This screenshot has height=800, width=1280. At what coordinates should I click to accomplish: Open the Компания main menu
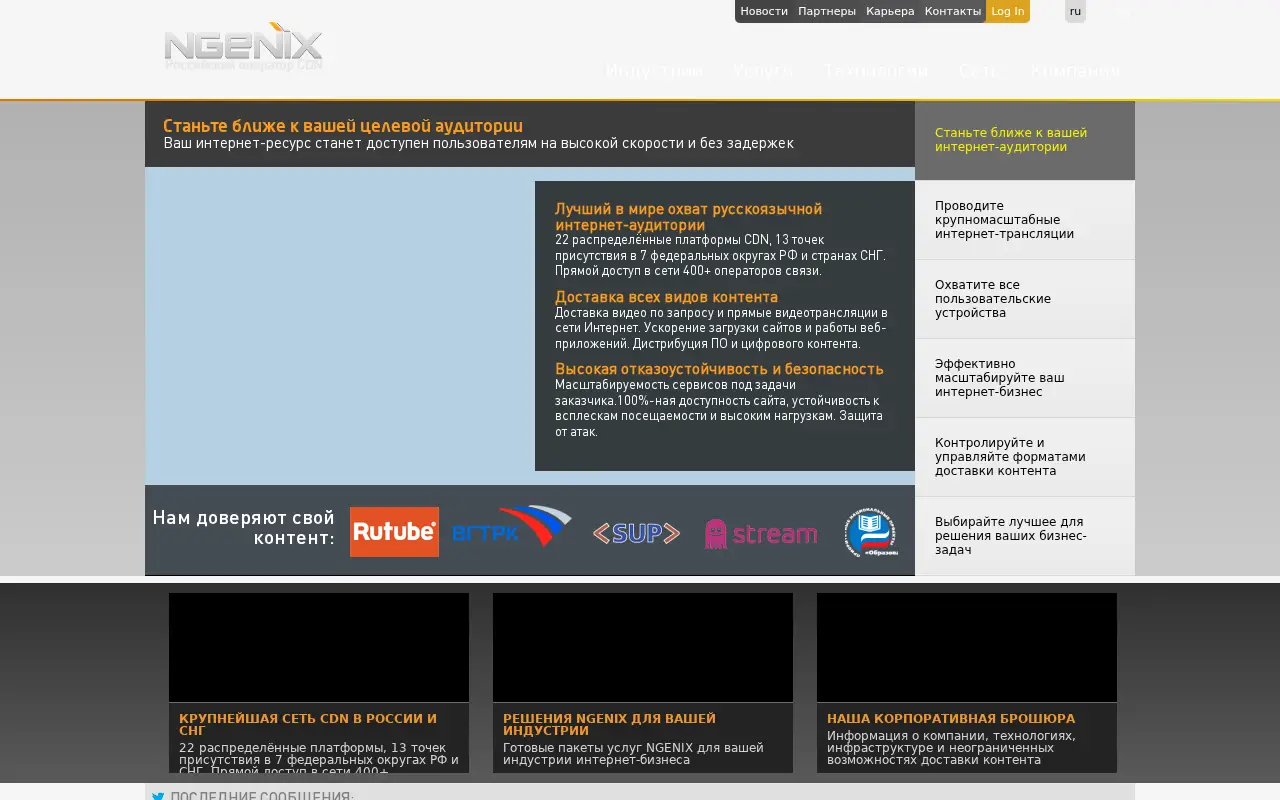coord(1075,71)
